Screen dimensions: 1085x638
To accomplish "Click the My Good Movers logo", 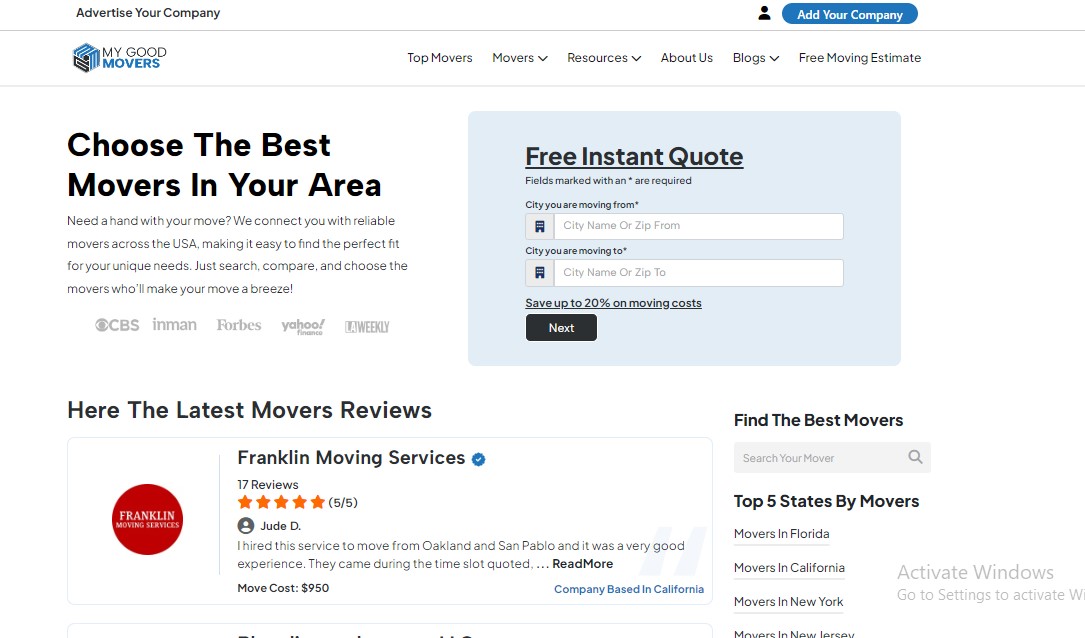I will coord(120,58).
